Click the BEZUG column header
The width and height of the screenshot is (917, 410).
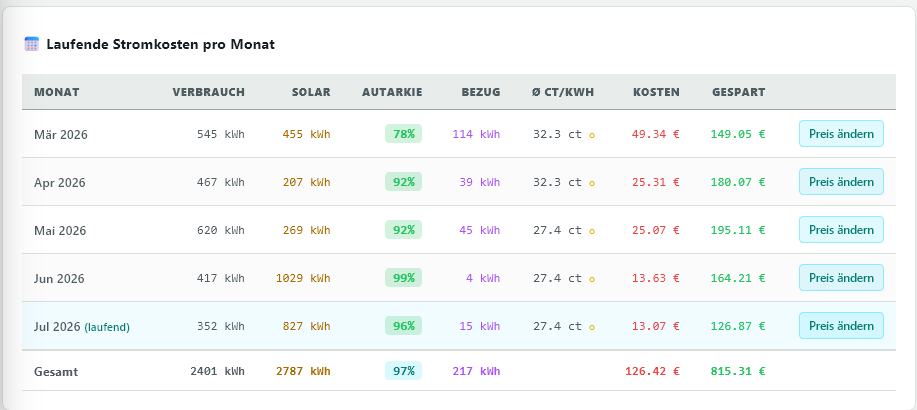(x=481, y=92)
